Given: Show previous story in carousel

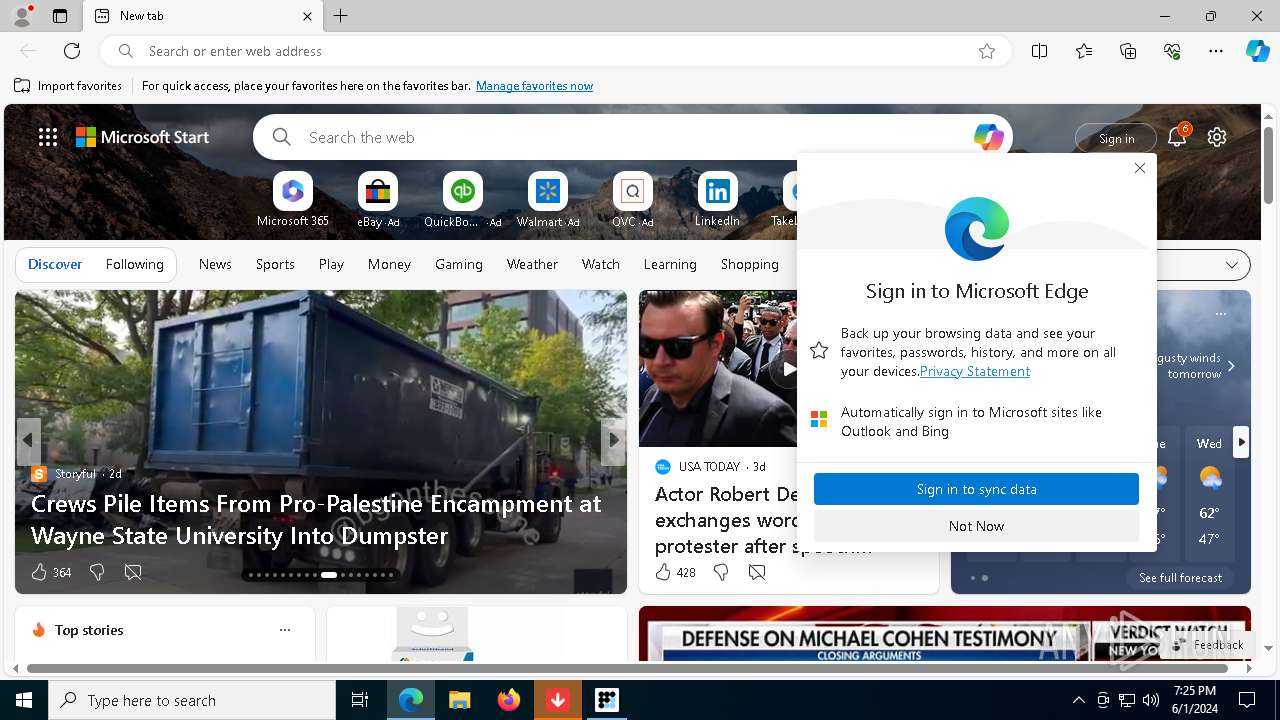Looking at the screenshot, I should 28,440.
